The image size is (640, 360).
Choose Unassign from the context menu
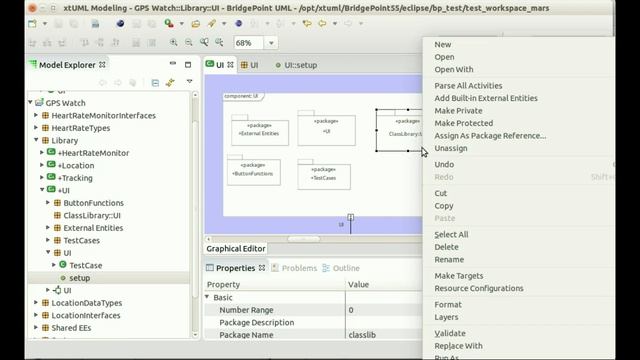pyautogui.click(x=451, y=148)
